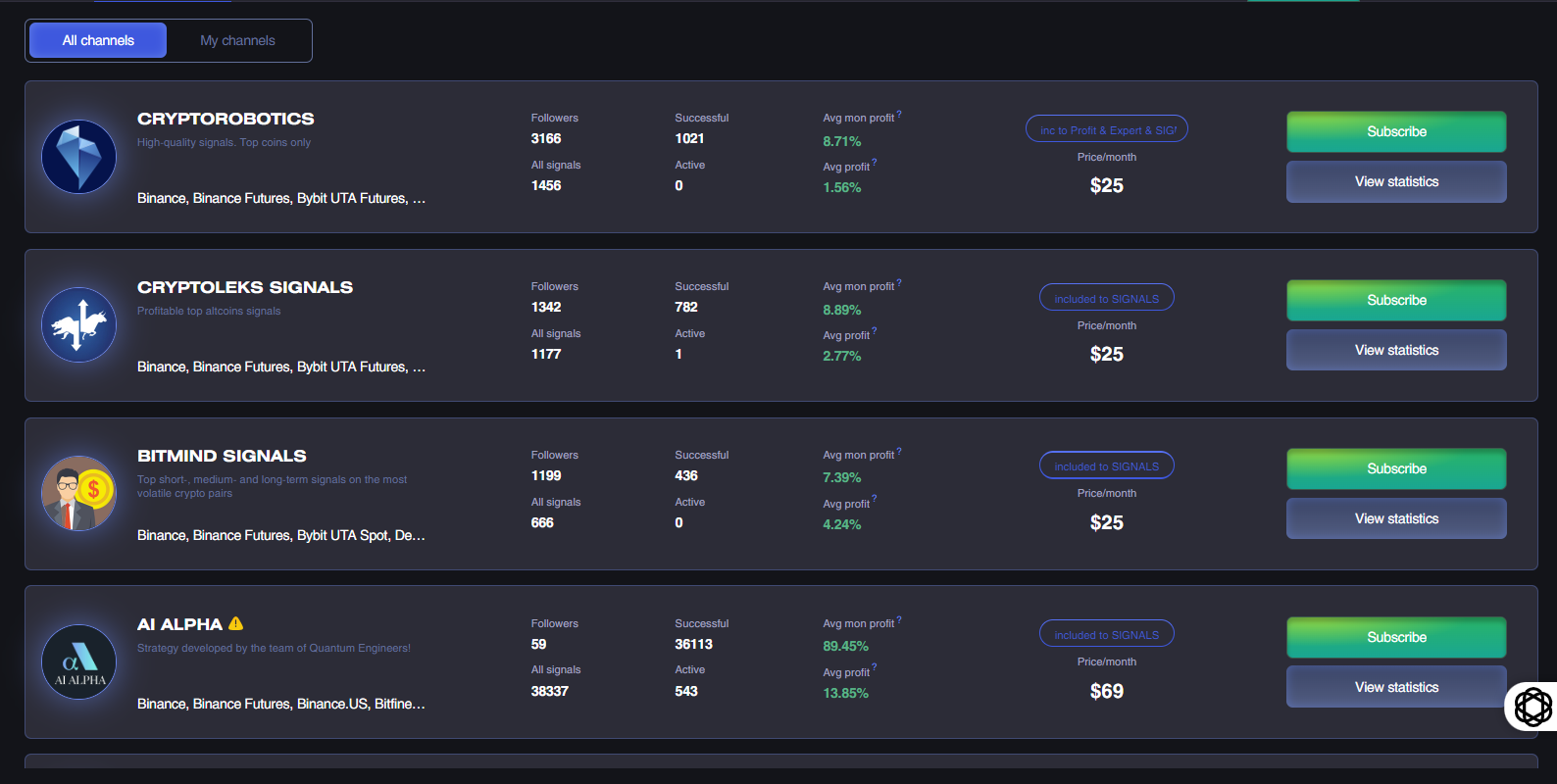Click the AI Alpha channel logo

[x=78, y=661]
